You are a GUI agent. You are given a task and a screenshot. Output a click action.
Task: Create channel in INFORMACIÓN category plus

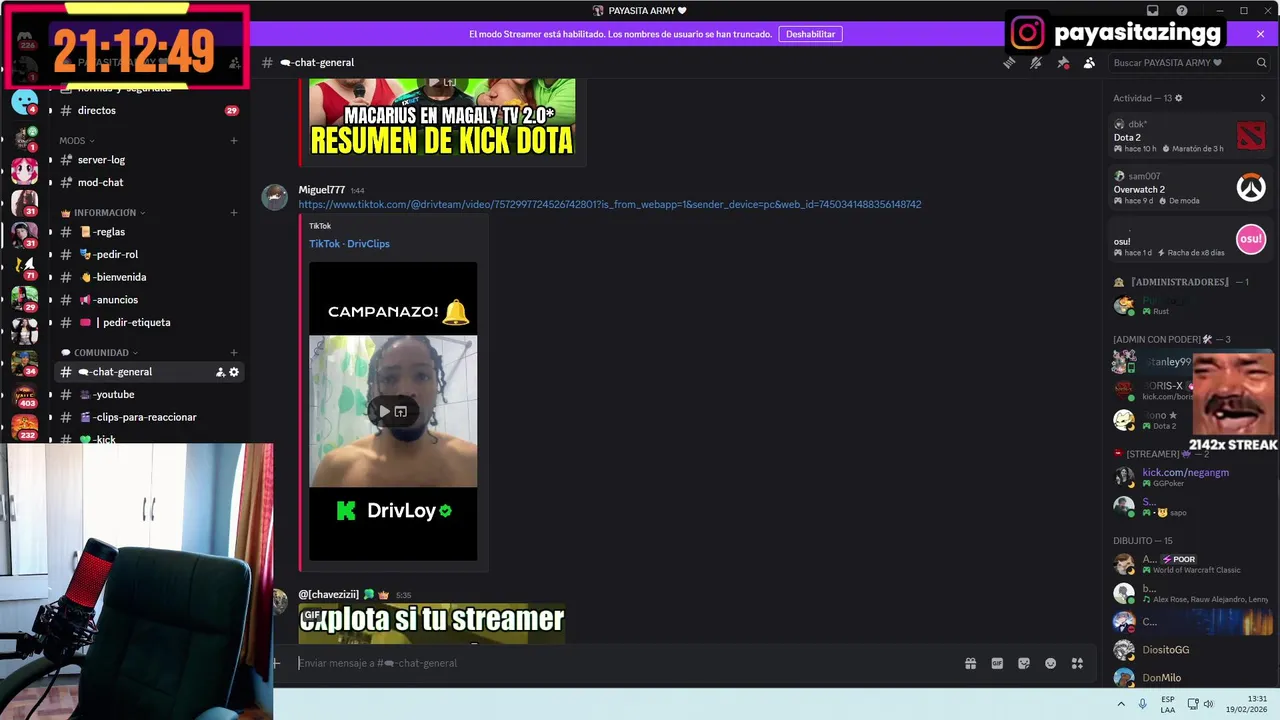point(234,213)
